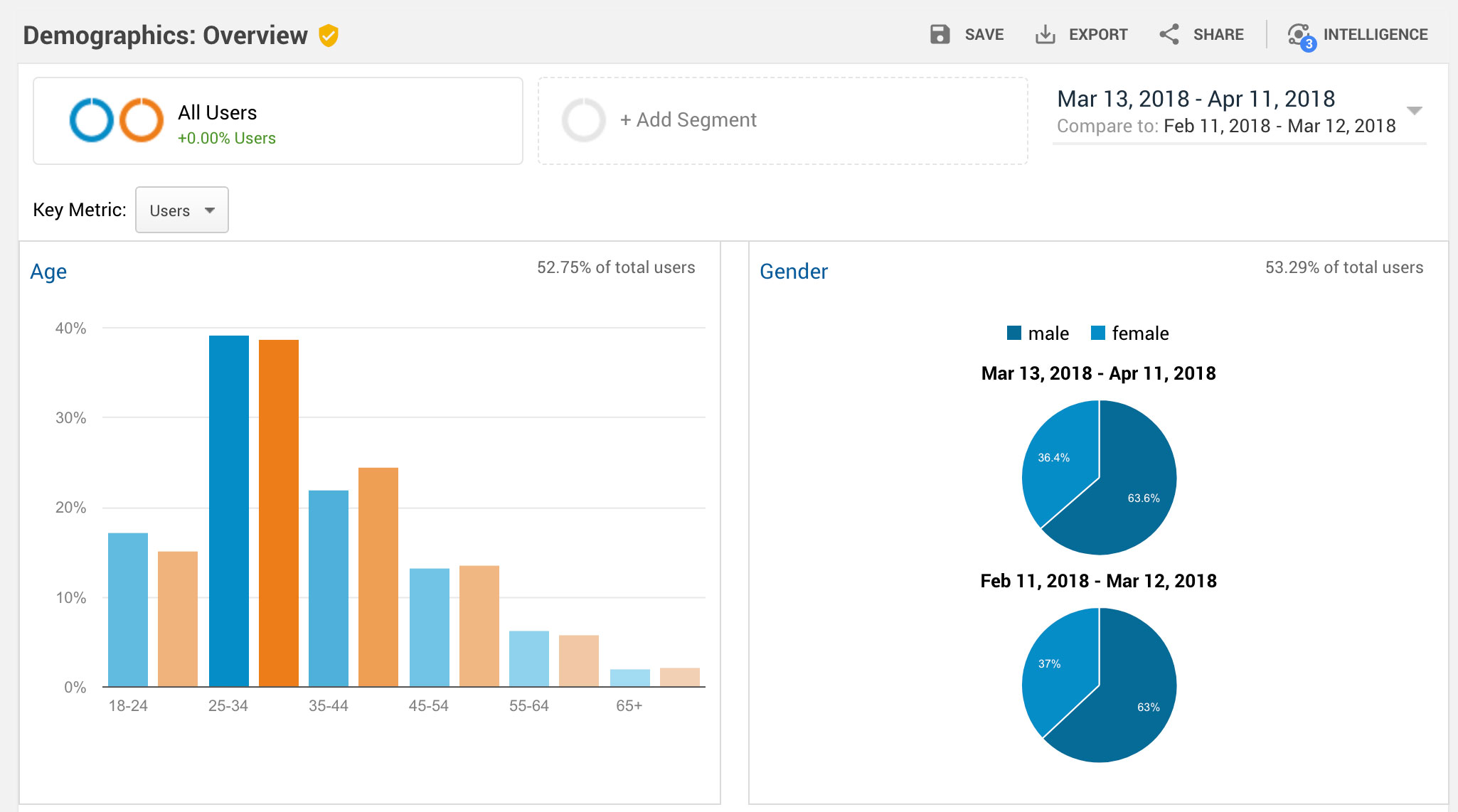Click the INTELLIGENCE label
Image resolution: width=1458 pixels, height=812 pixels.
[1375, 35]
